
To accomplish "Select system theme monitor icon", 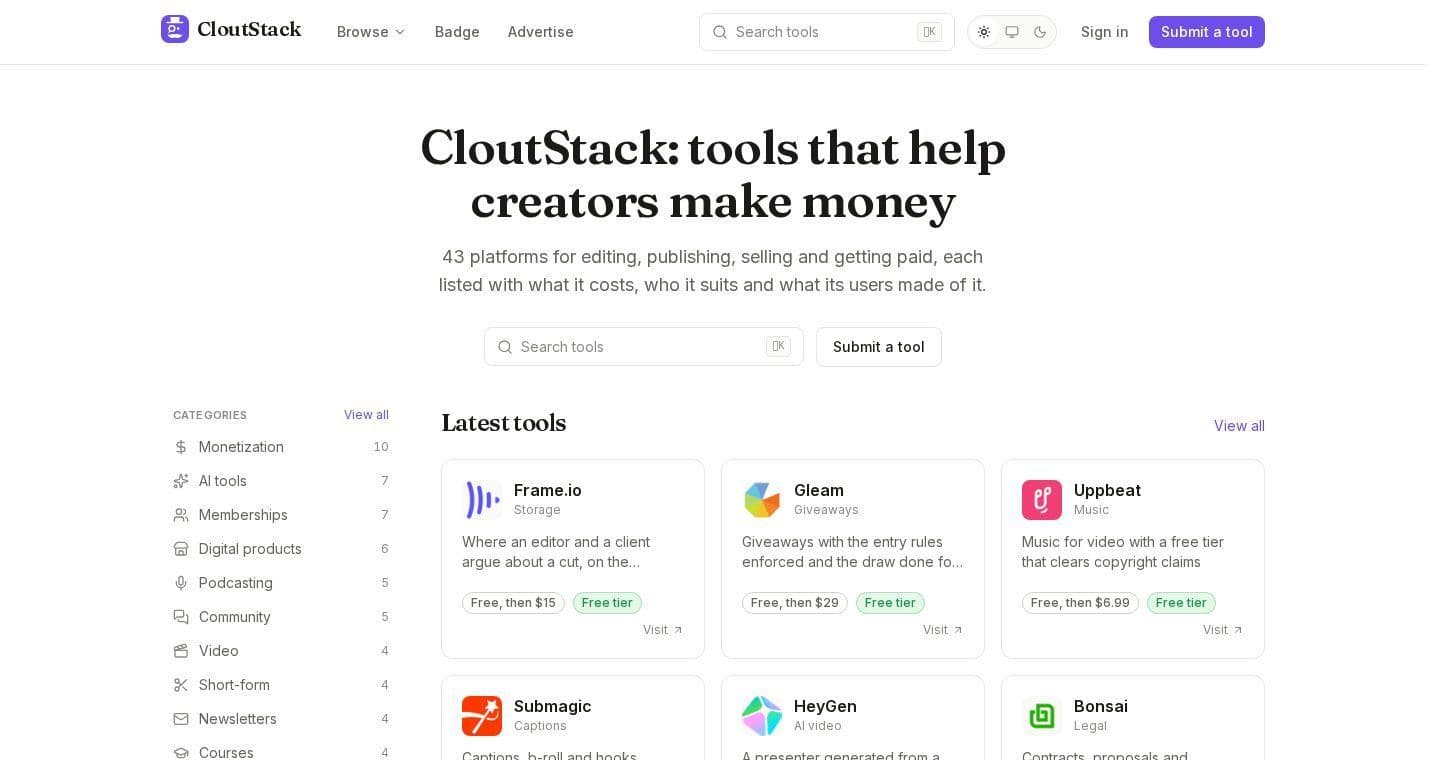I will click(x=1012, y=32).
